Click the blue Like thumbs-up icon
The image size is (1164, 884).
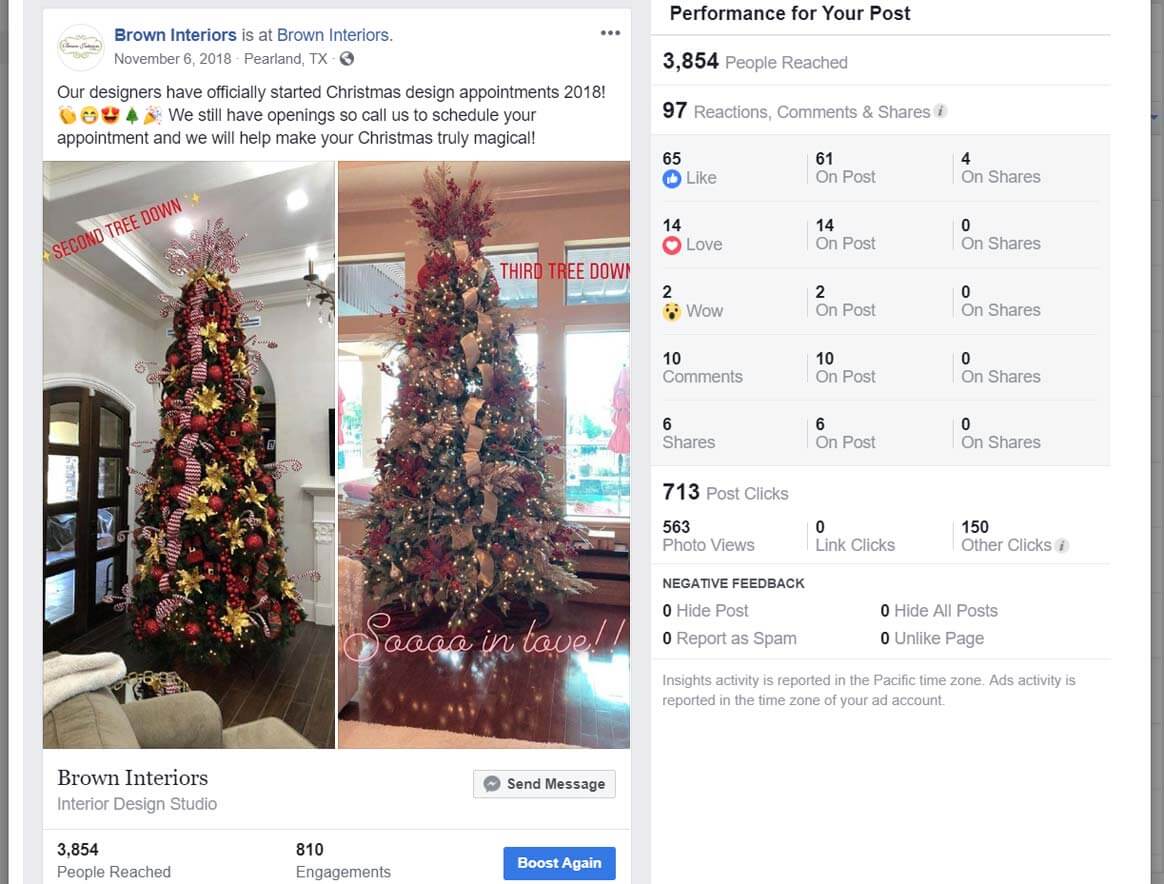tap(671, 179)
